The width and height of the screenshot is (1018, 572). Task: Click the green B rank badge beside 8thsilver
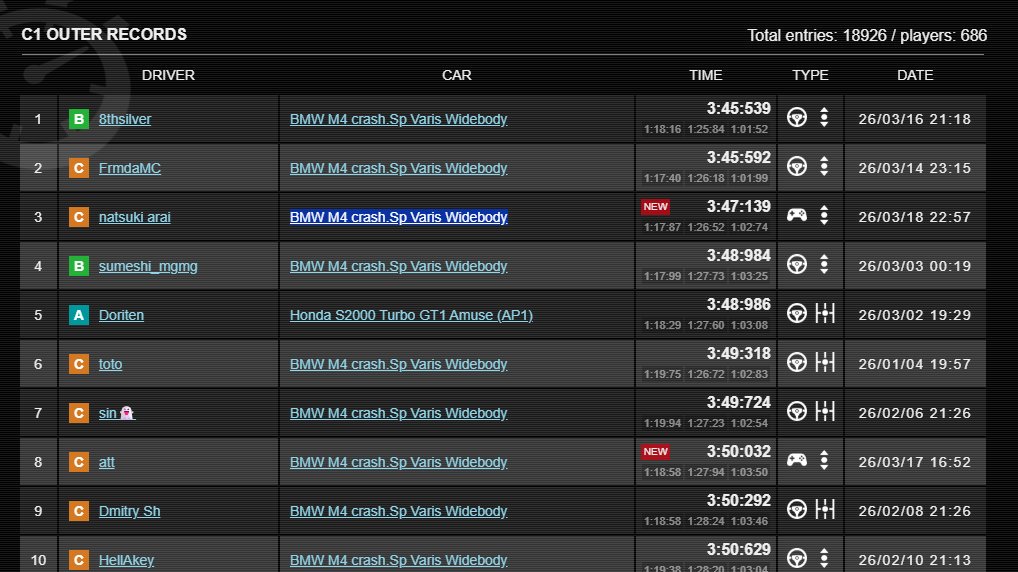[x=79, y=119]
